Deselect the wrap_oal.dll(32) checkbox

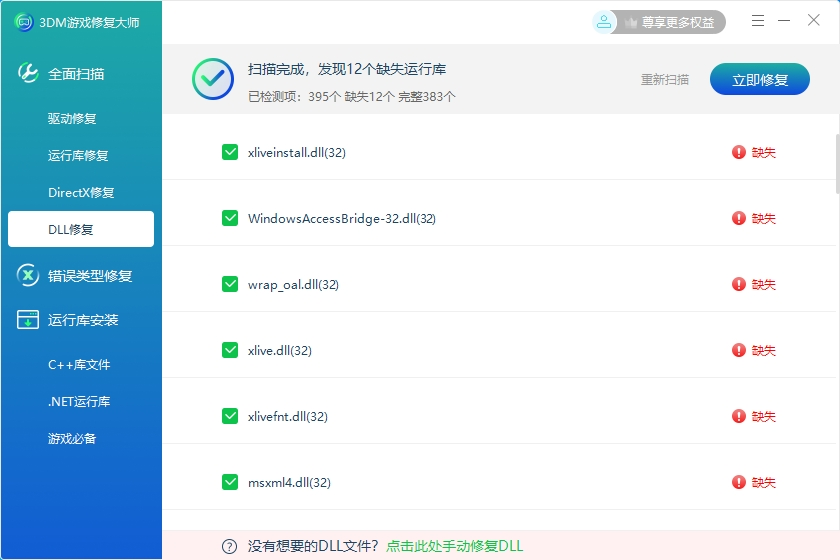(x=230, y=284)
